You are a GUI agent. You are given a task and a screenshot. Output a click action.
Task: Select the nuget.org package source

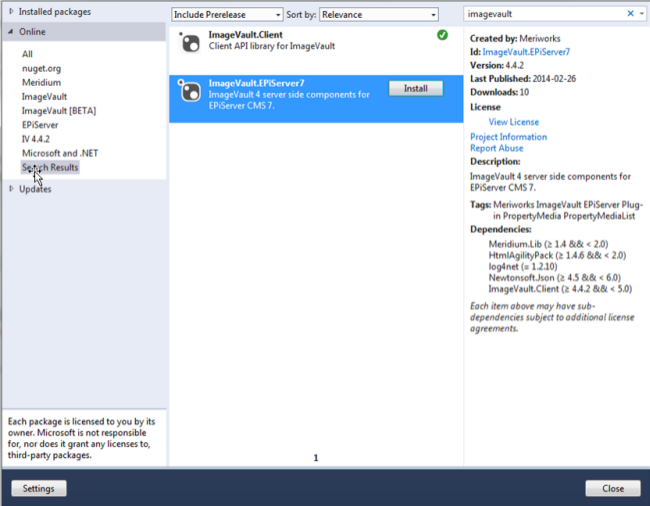point(41,68)
